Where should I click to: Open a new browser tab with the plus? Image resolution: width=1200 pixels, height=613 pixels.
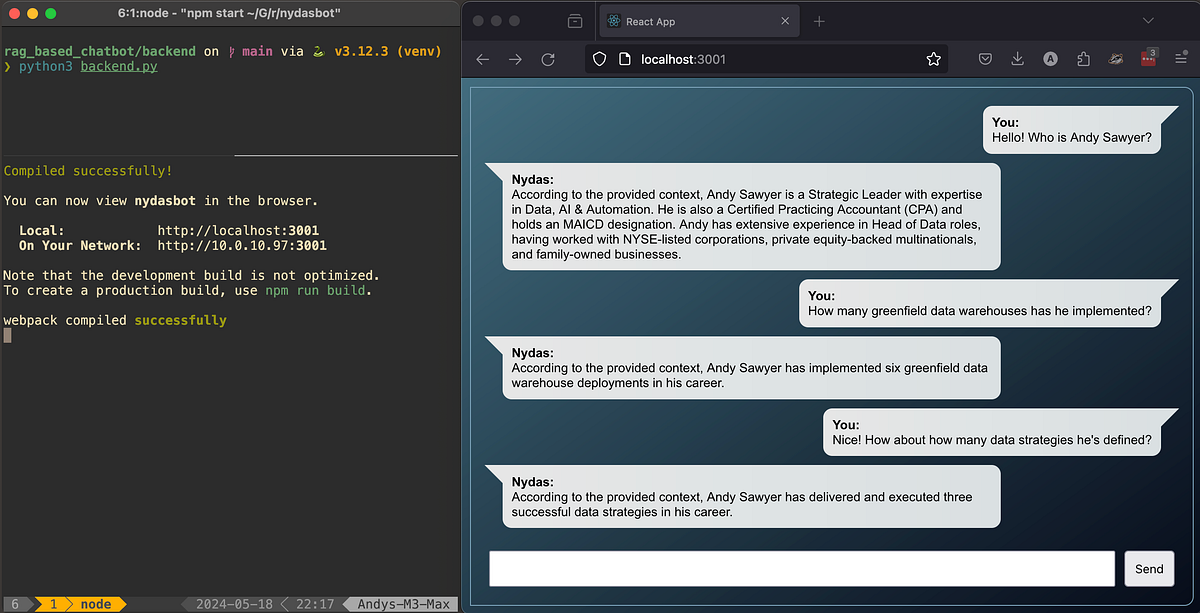pos(818,20)
